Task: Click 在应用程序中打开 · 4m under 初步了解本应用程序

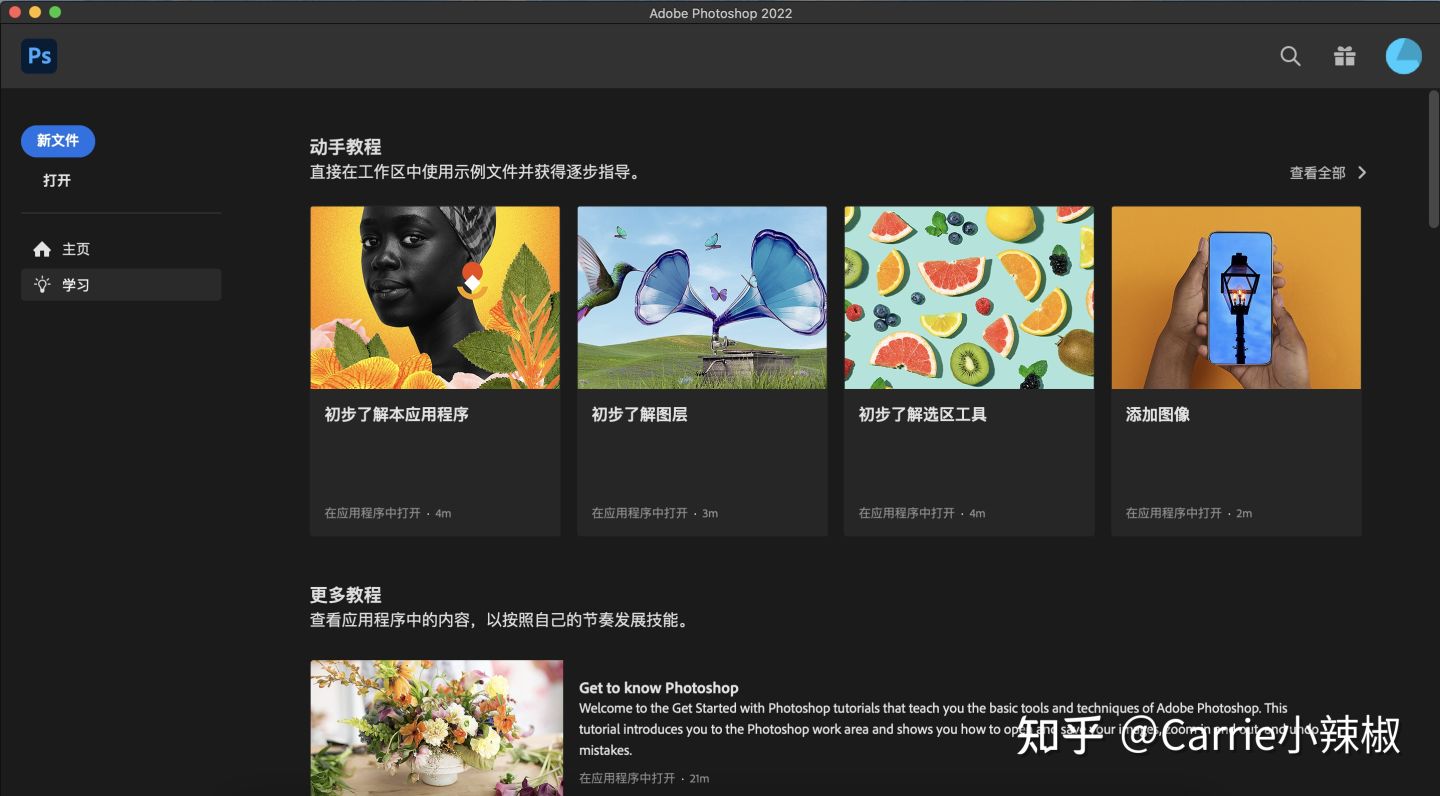Action: click(388, 513)
